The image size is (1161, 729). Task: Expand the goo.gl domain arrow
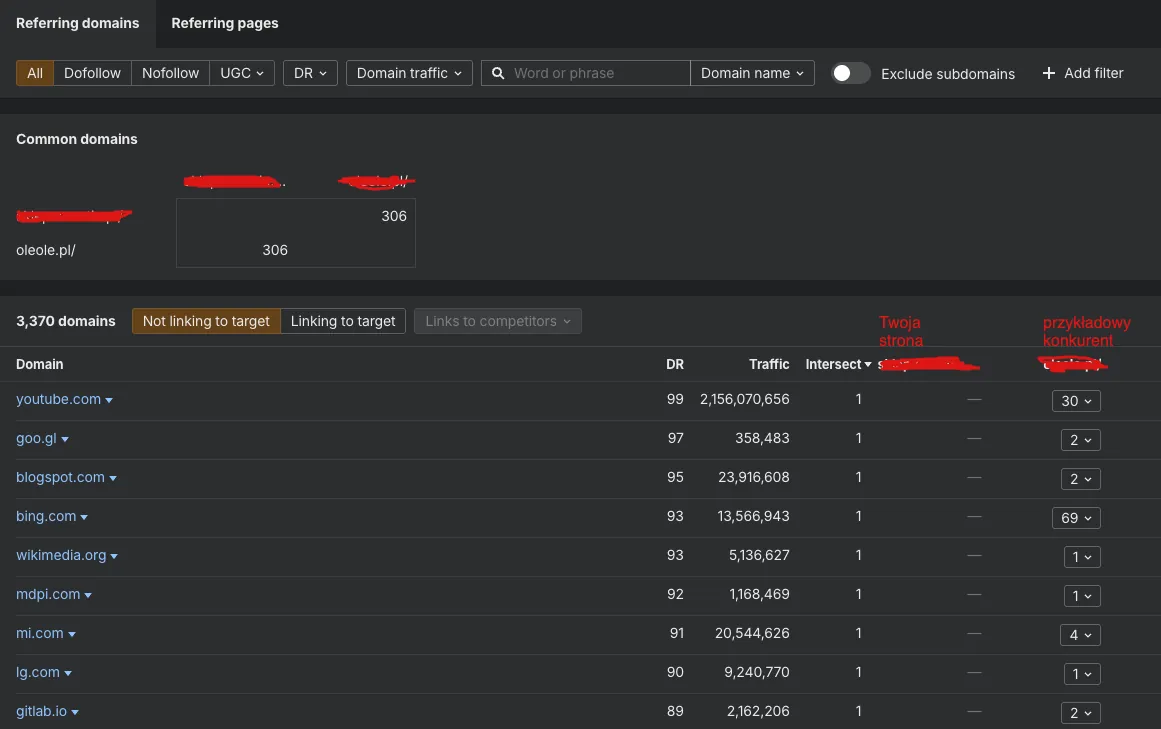65,440
